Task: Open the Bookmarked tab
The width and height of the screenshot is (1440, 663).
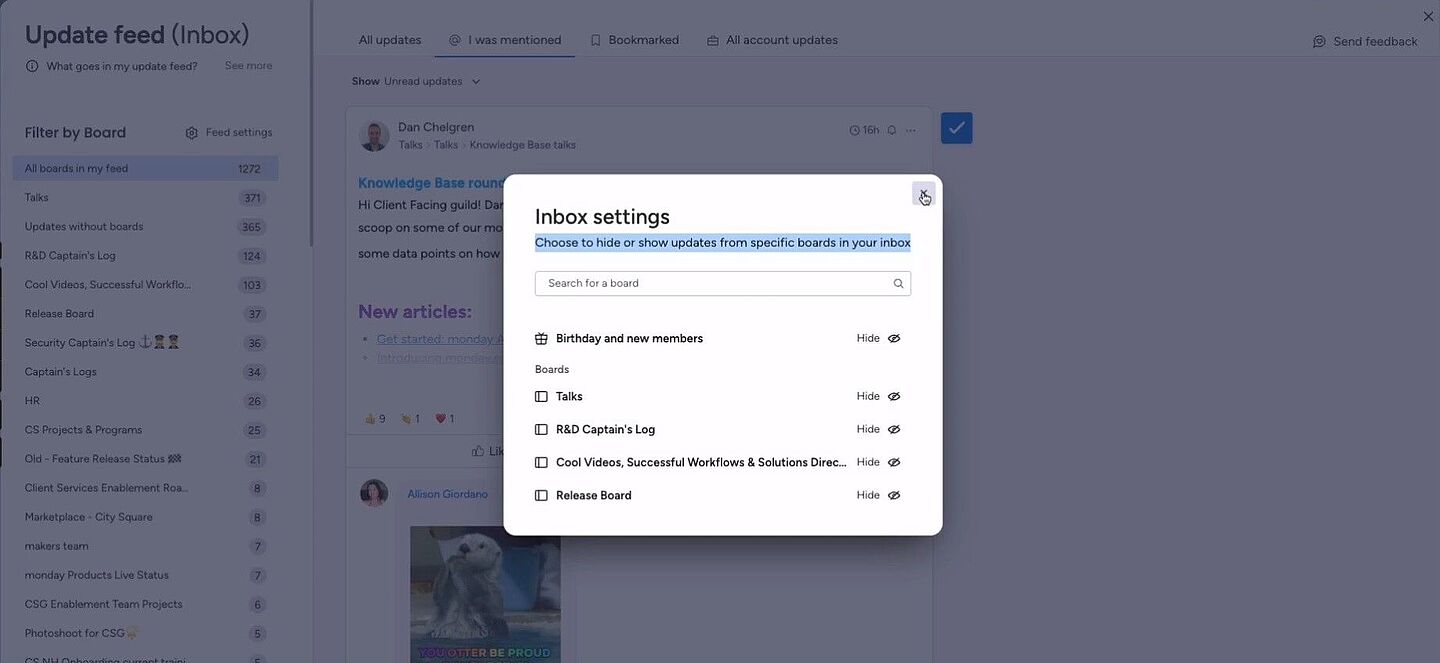Action: click(x=634, y=40)
